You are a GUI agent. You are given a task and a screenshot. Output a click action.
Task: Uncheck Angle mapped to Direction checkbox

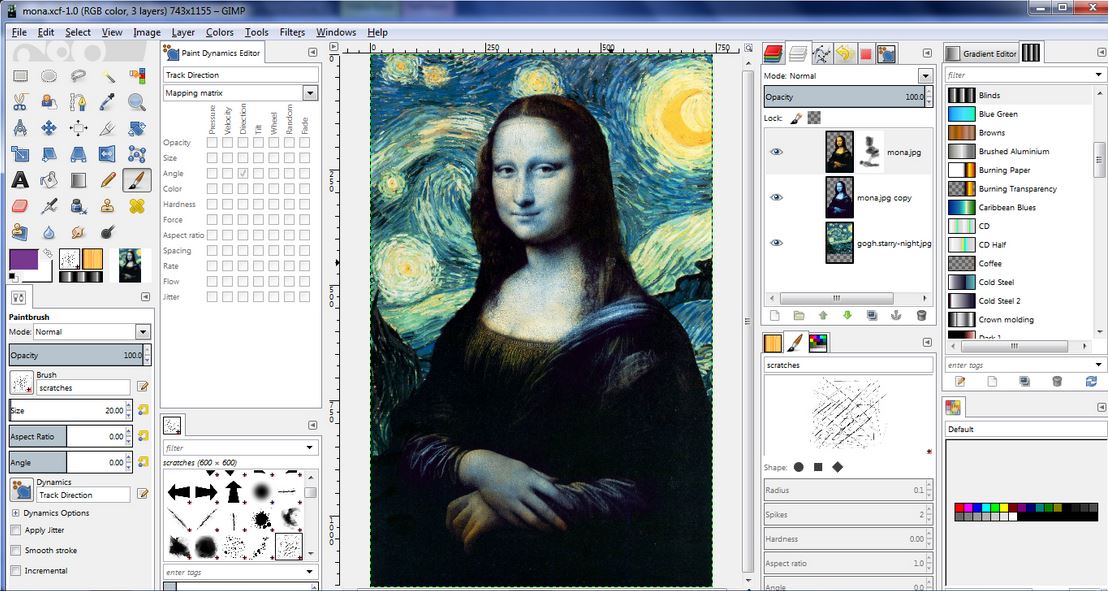[x=243, y=173]
